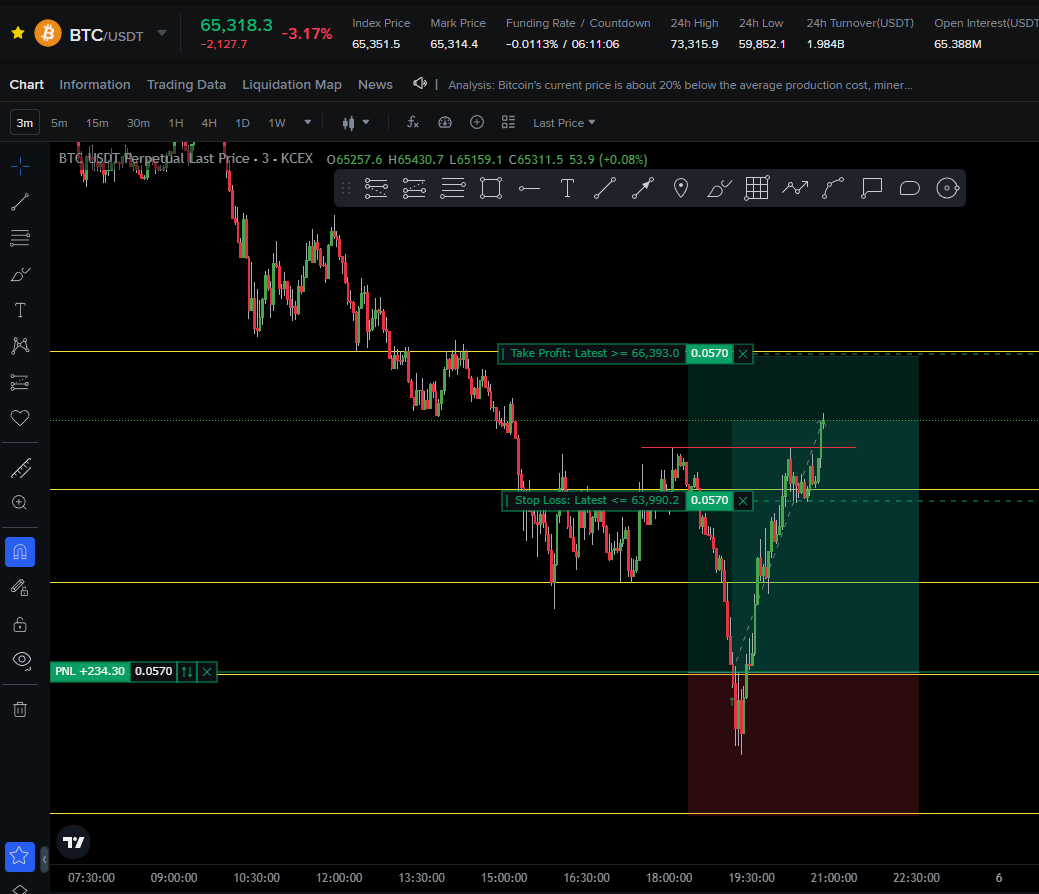The width and height of the screenshot is (1039, 894).
Task: Choose second fib extension icon in floating toolbar
Action: point(414,188)
